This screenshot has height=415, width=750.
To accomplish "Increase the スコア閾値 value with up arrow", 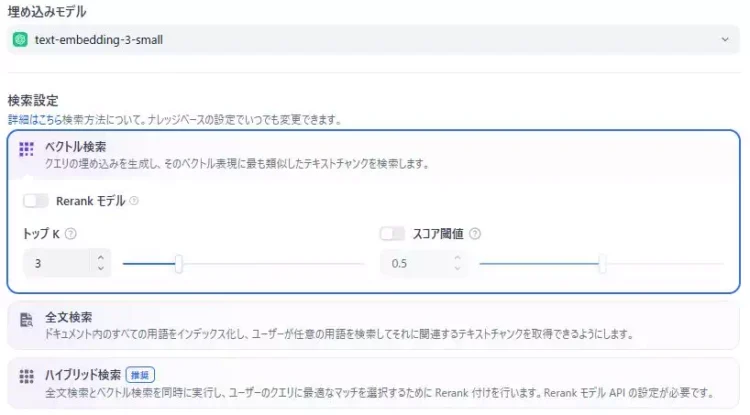I will click(x=457, y=257).
